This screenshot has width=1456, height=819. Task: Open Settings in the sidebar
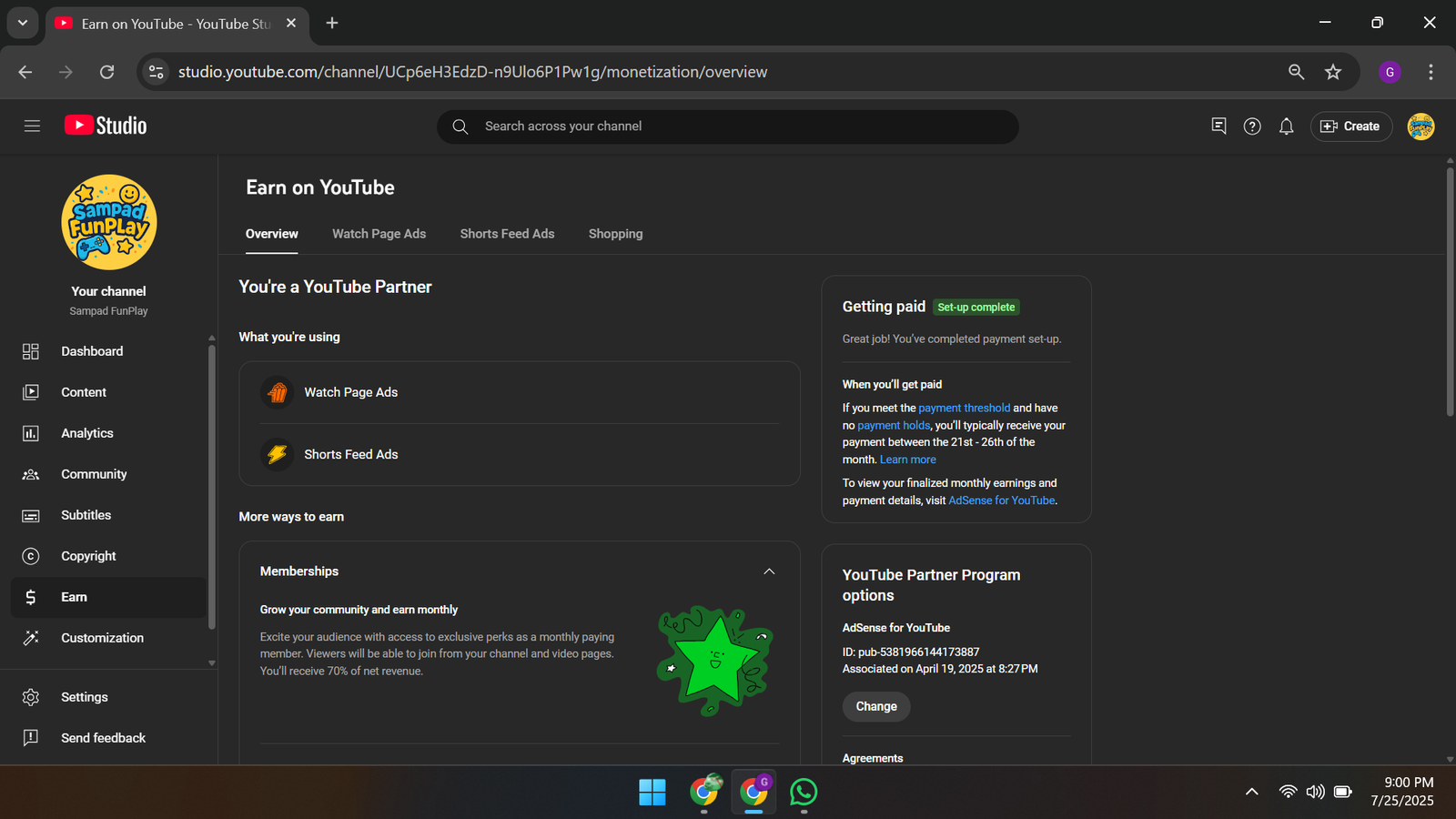108,697
